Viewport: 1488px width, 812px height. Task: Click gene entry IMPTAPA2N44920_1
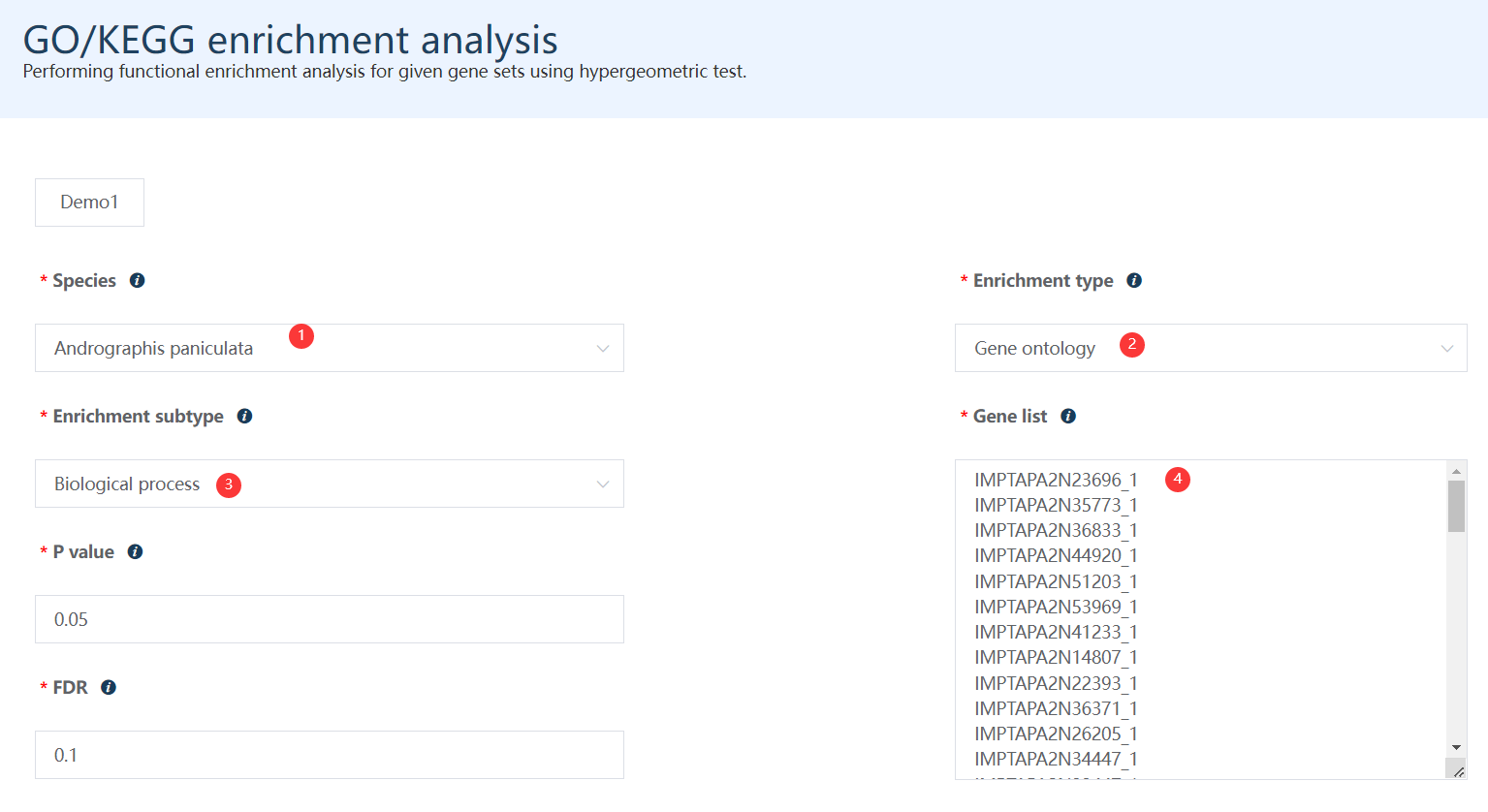(1056, 555)
